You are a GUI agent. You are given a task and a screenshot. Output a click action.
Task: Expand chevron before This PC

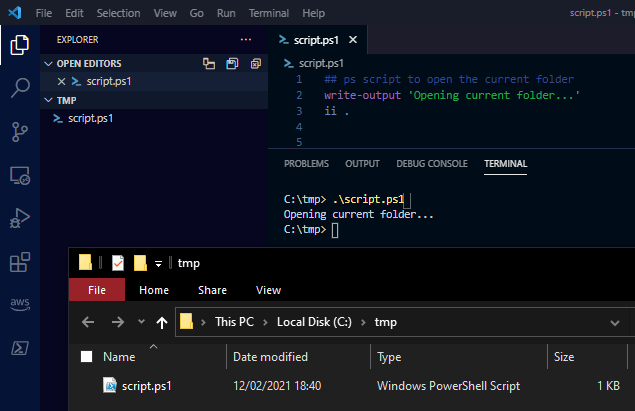pyautogui.click(x=203, y=322)
